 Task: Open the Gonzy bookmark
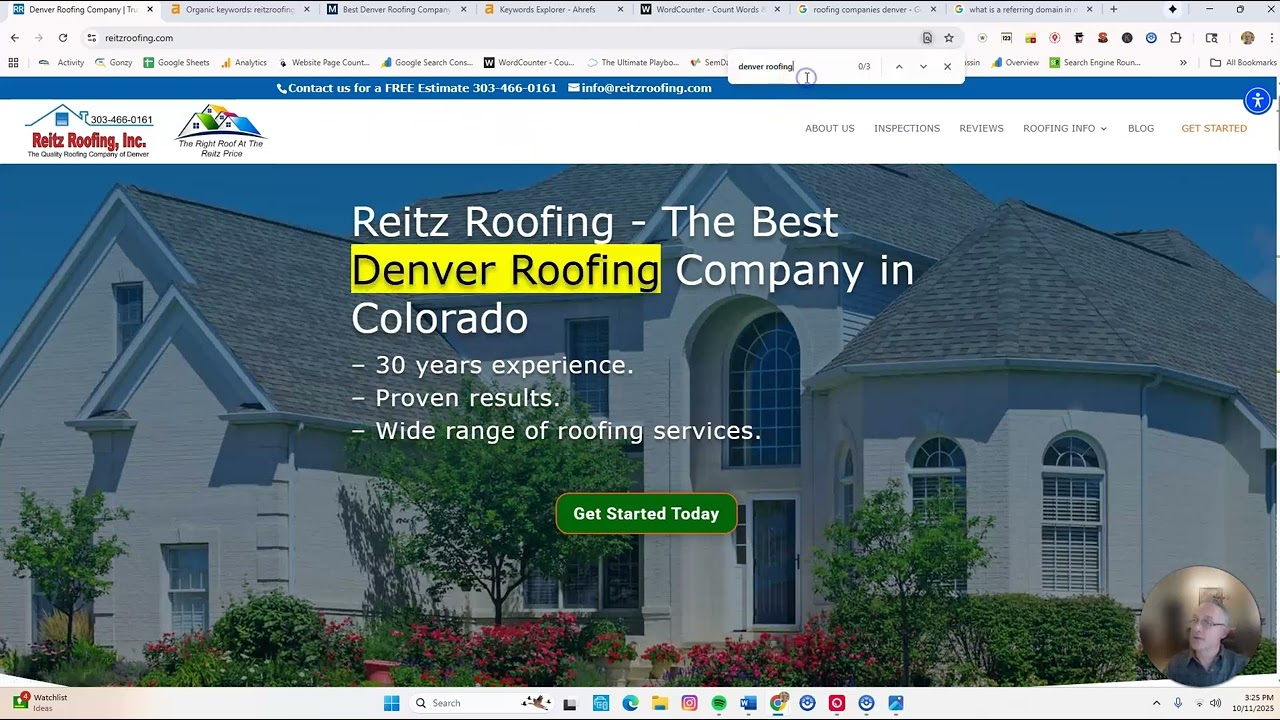tap(113, 62)
